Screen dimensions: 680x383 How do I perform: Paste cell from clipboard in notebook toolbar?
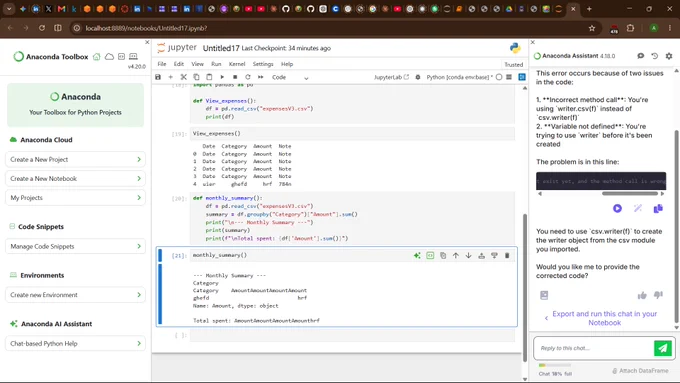point(209,77)
